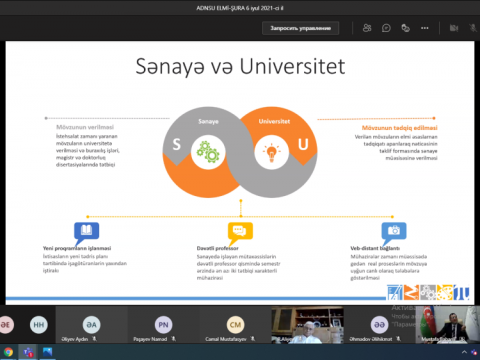Open the meeting chat icon

pyautogui.click(x=386, y=28)
